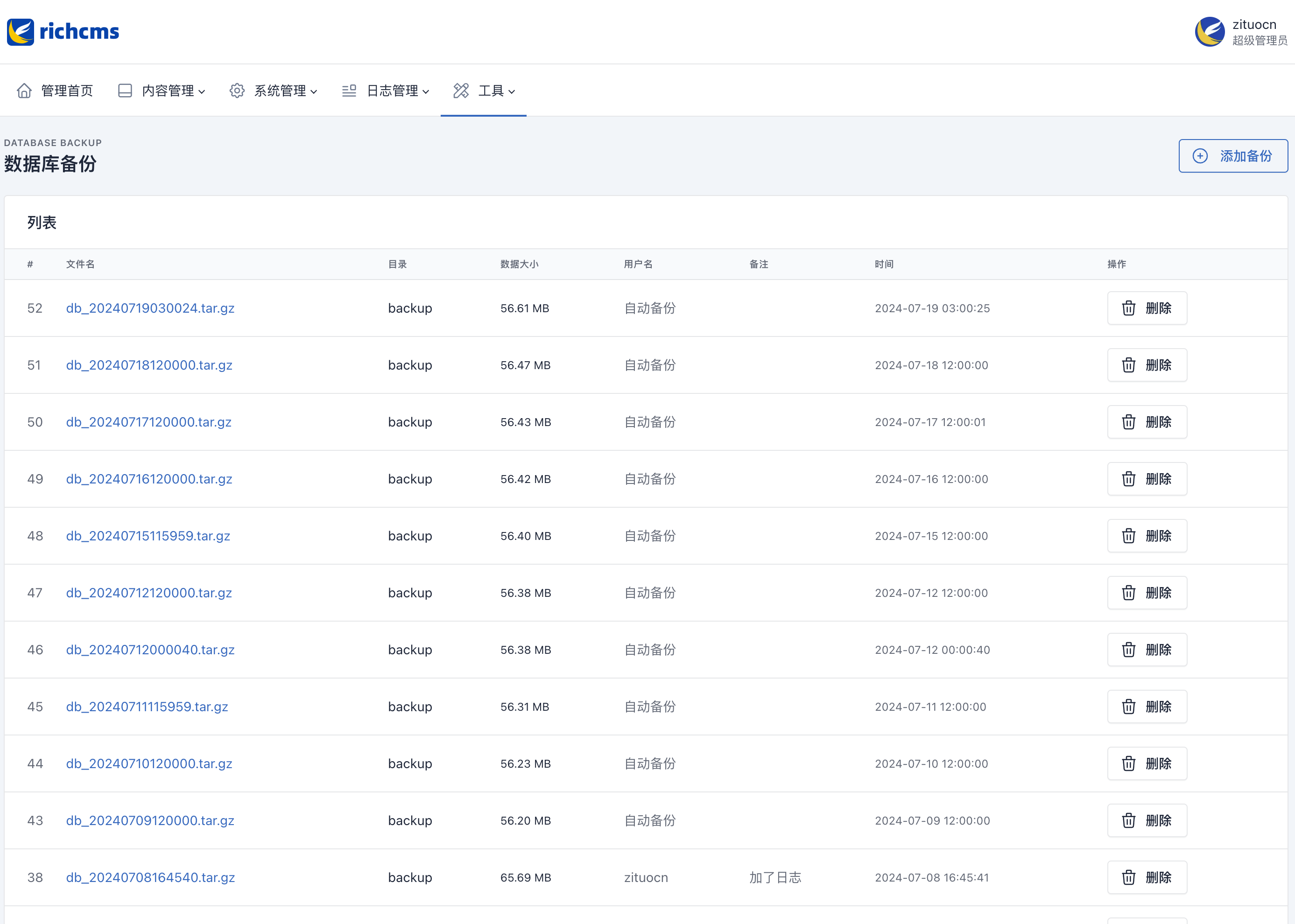Click the 56.47 MB size cell
The width and height of the screenshot is (1295, 924).
coord(525,365)
